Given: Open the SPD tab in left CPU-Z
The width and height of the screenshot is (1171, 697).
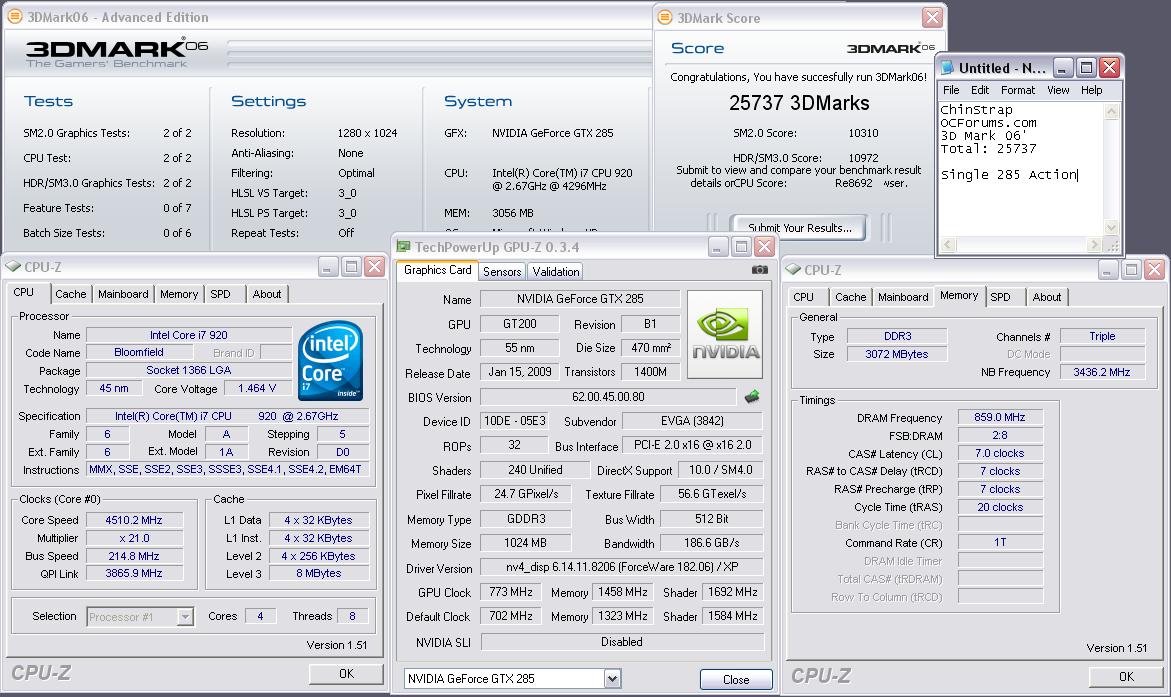Looking at the screenshot, I should pyautogui.click(x=220, y=294).
